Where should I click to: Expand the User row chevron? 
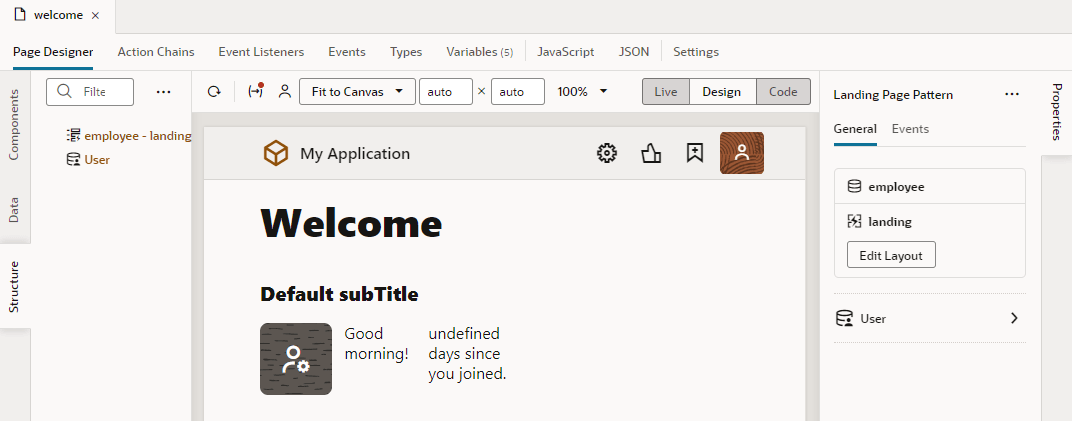point(1014,318)
